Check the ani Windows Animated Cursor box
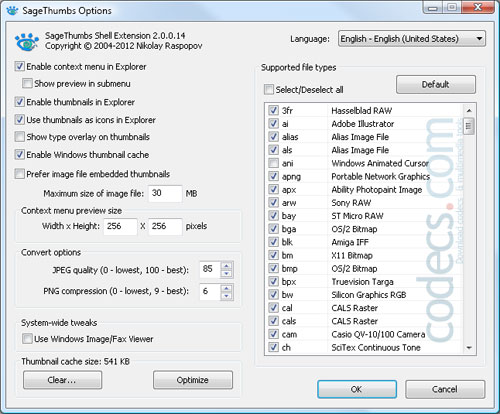The width and height of the screenshot is (500, 414). pos(273,163)
